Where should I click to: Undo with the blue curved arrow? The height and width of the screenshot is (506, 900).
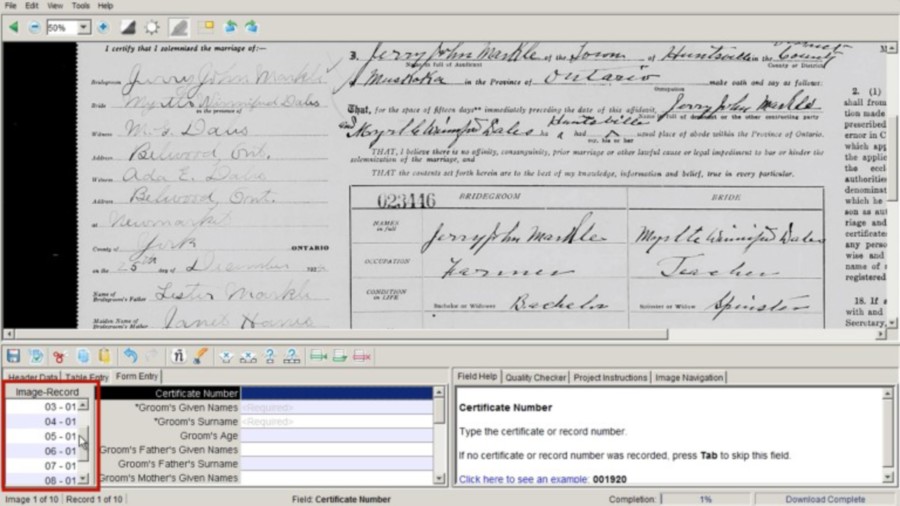point(131,356)
